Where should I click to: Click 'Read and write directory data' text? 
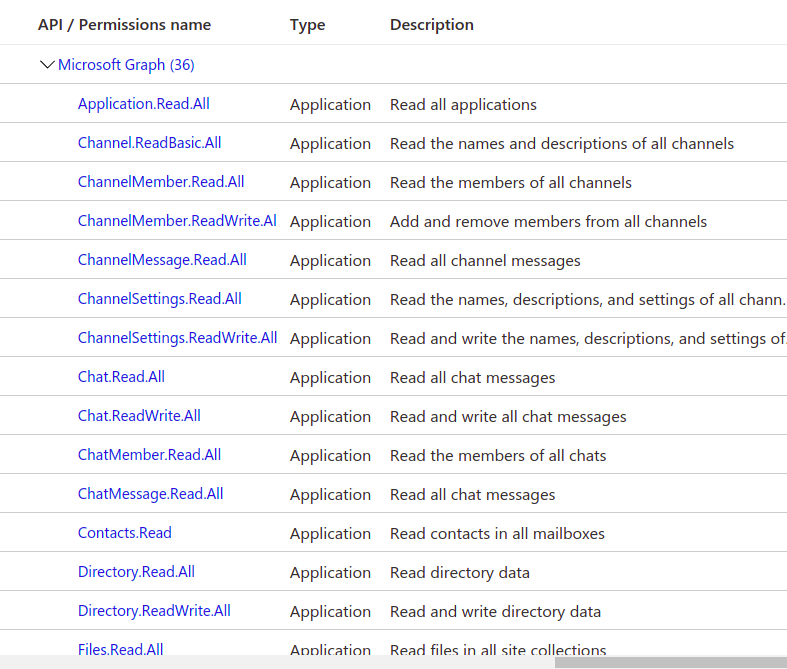[495, 612]
